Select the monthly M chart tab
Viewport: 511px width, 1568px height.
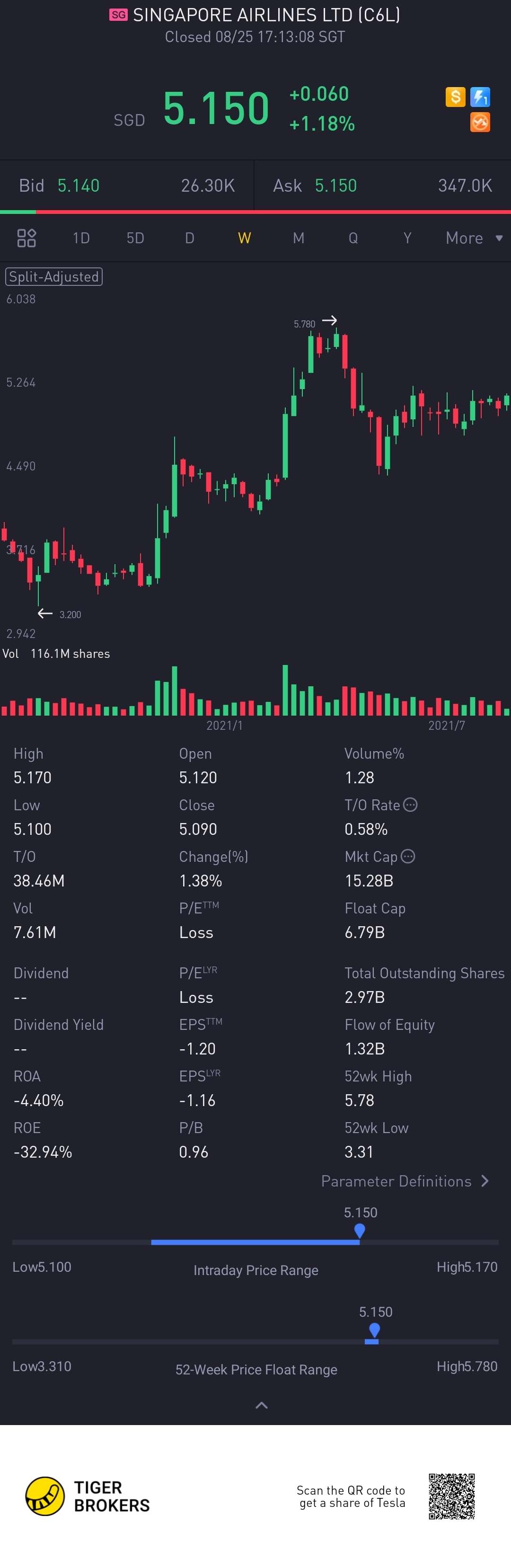[x=298, y=238]
